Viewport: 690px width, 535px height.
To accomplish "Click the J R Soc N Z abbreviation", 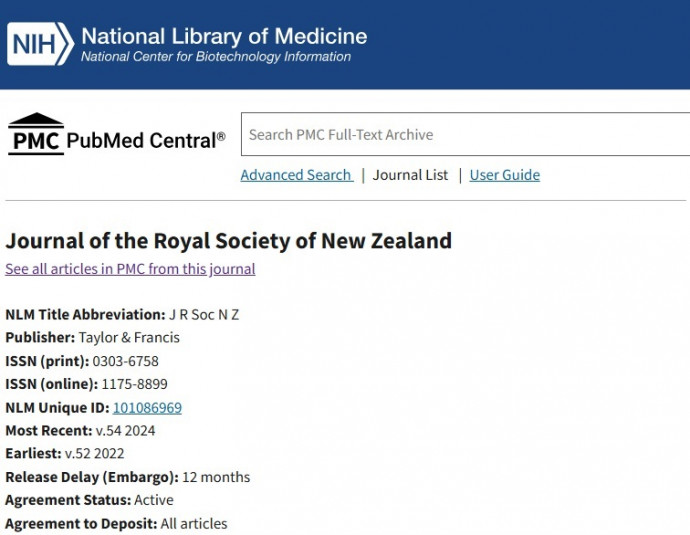I will pyautogui.click(x=204, y=315).
